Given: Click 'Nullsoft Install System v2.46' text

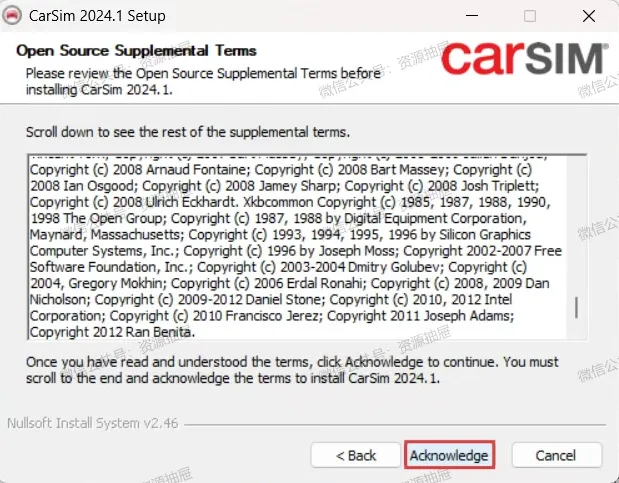Looking at the screenshot, I should (x=93, y=423).
